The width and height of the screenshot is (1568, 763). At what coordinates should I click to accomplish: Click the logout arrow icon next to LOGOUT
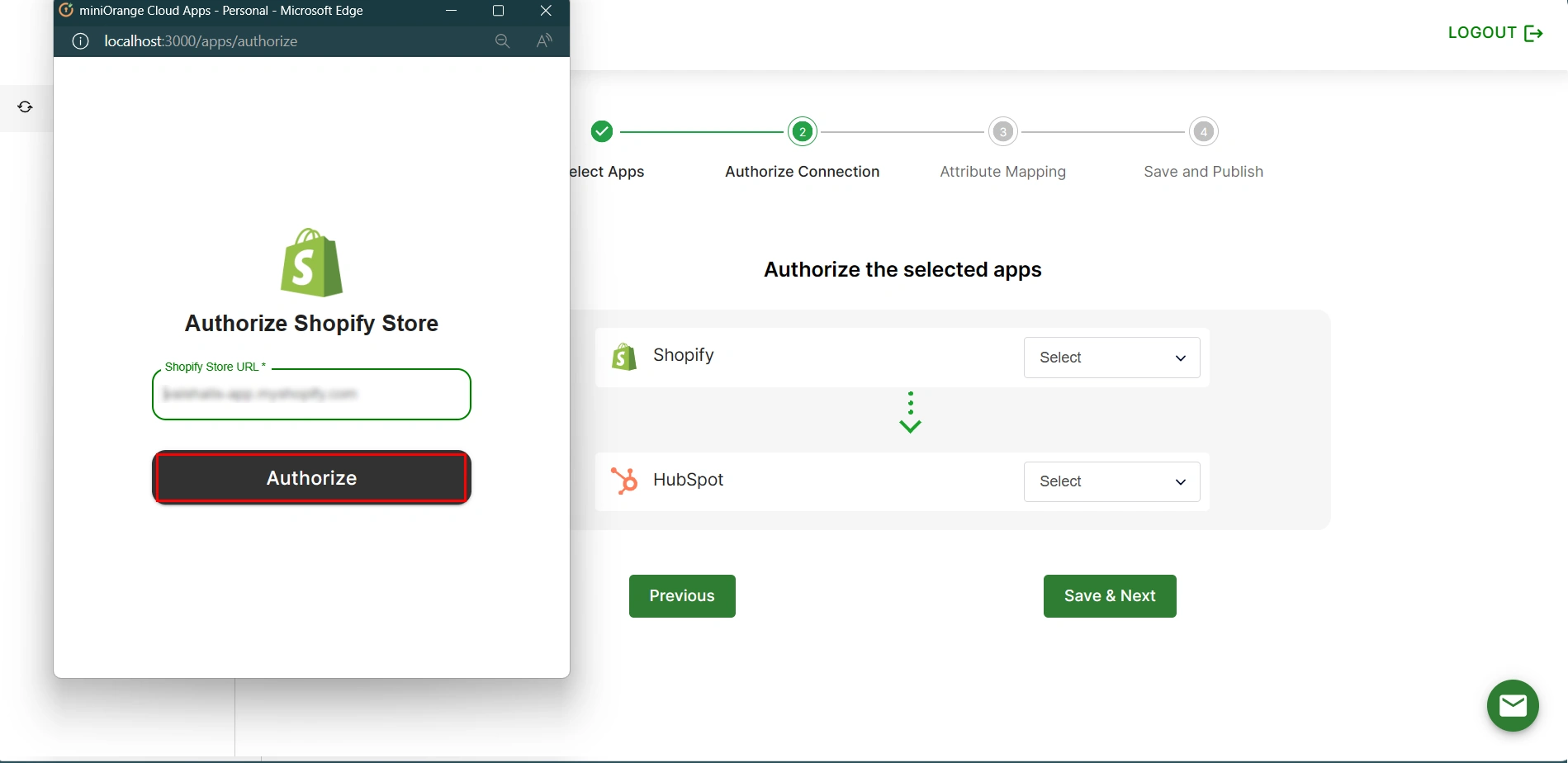click(x=1535, y=32)
